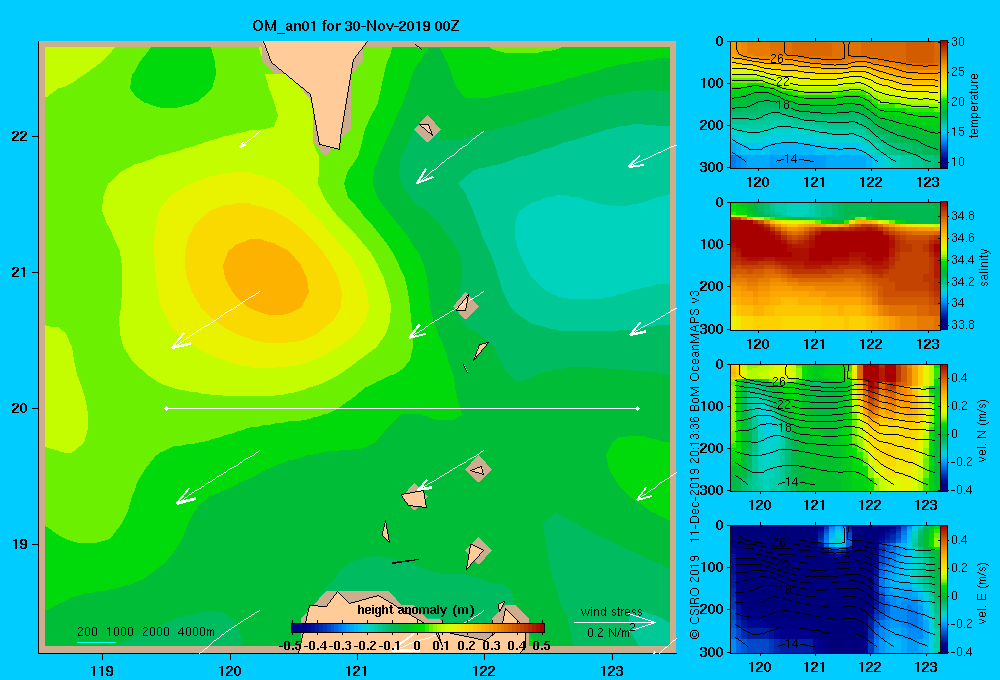Click longitude label '121' on main map axis
The image size is (1000, 680).
click(357, 670)
